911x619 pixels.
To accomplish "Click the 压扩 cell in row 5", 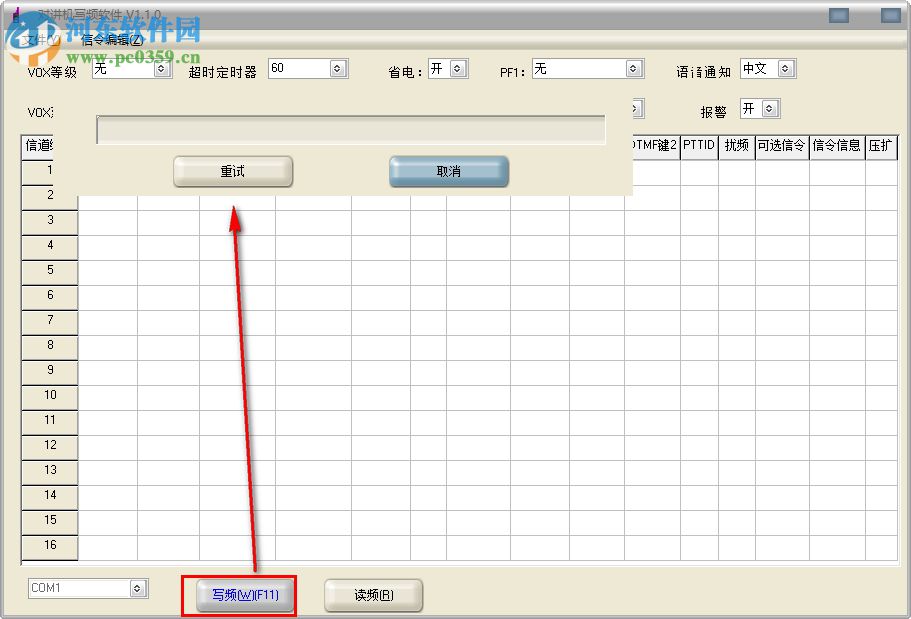I will tap(881, 273).
